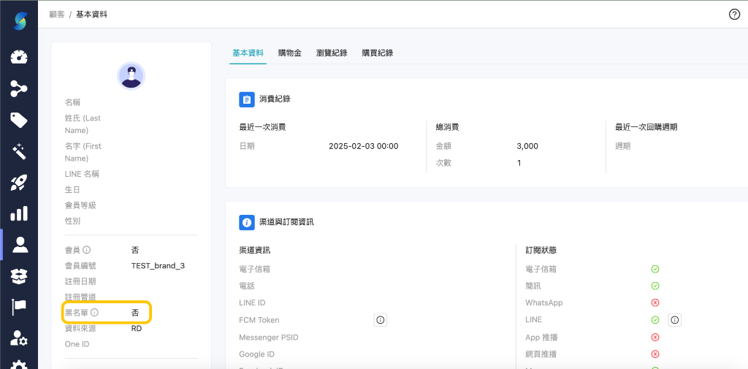The width and height of the screenshot is (748, 369).
Task: Click the green check for LINE subscription
Action: pyautogui.click(x=655, y=320)
